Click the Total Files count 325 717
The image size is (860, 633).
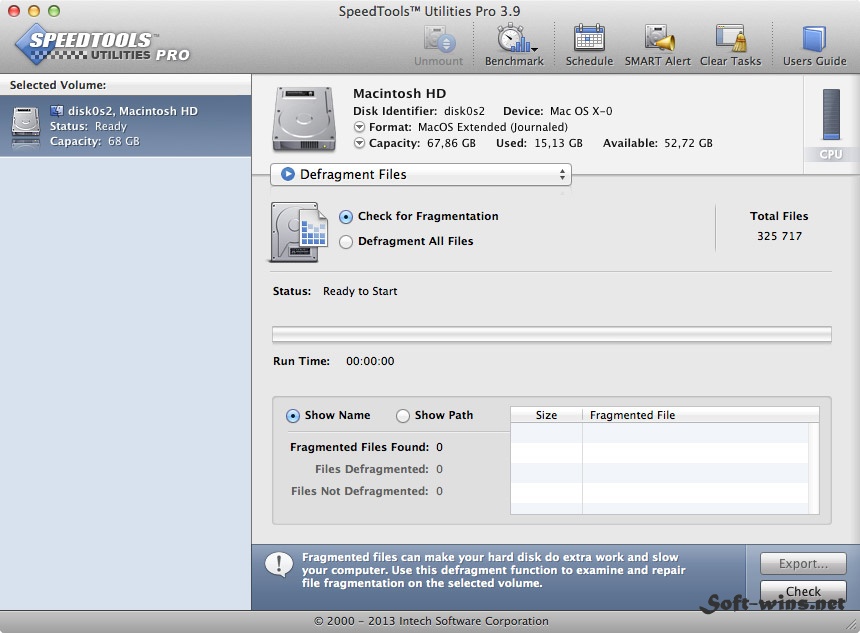779,236
